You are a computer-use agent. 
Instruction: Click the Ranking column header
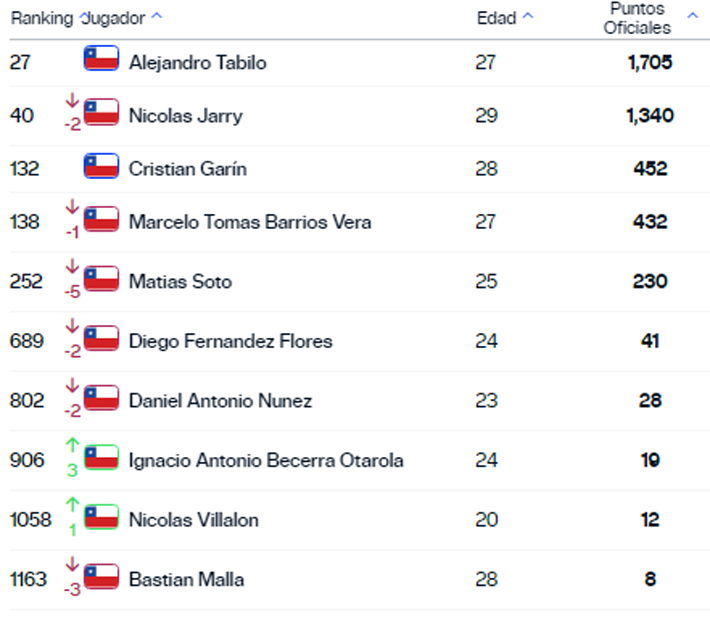click(x=41, y=18)
